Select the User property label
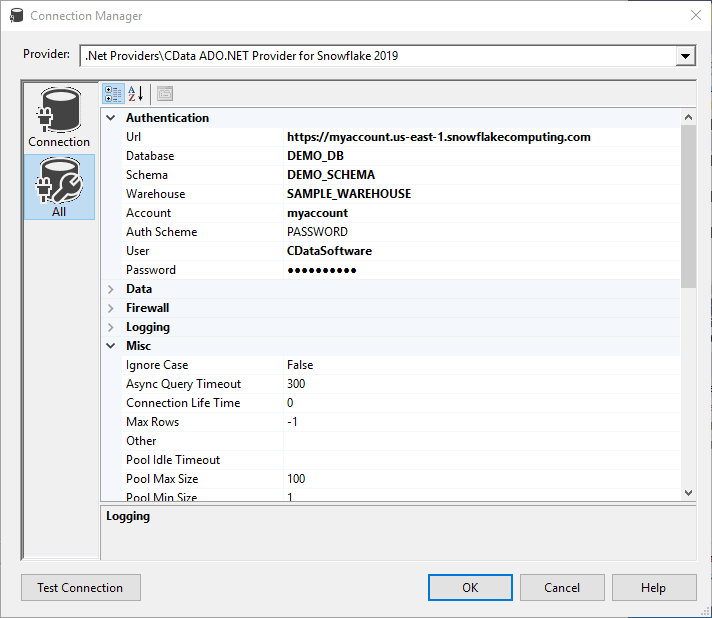 tap(137, 251)
